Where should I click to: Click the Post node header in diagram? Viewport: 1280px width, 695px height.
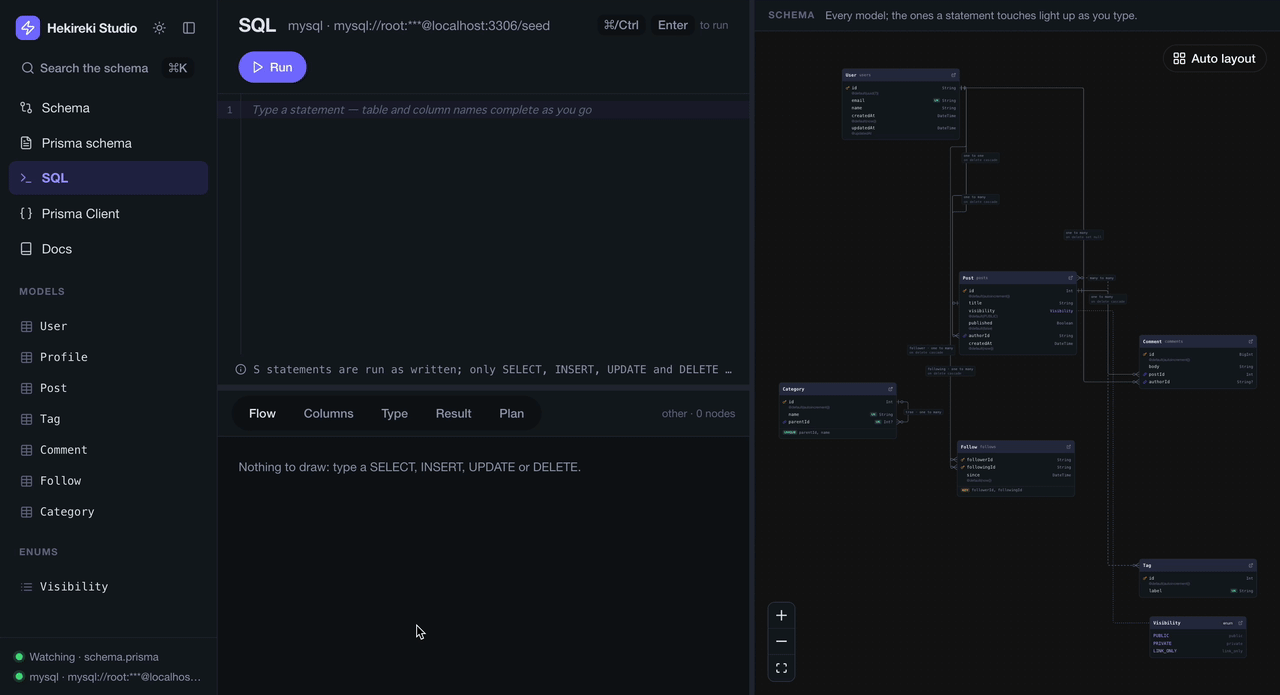[x=1018, y=278]
